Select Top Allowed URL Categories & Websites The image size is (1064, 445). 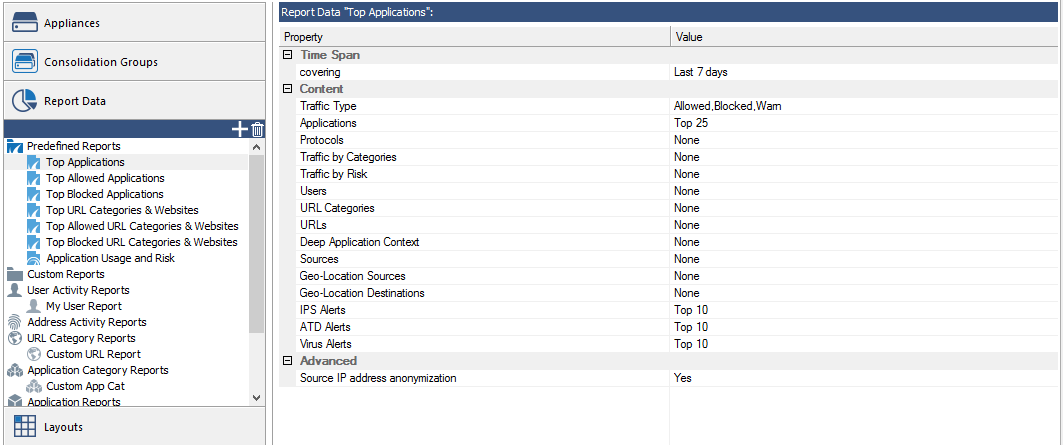click(x=142, y=227)
